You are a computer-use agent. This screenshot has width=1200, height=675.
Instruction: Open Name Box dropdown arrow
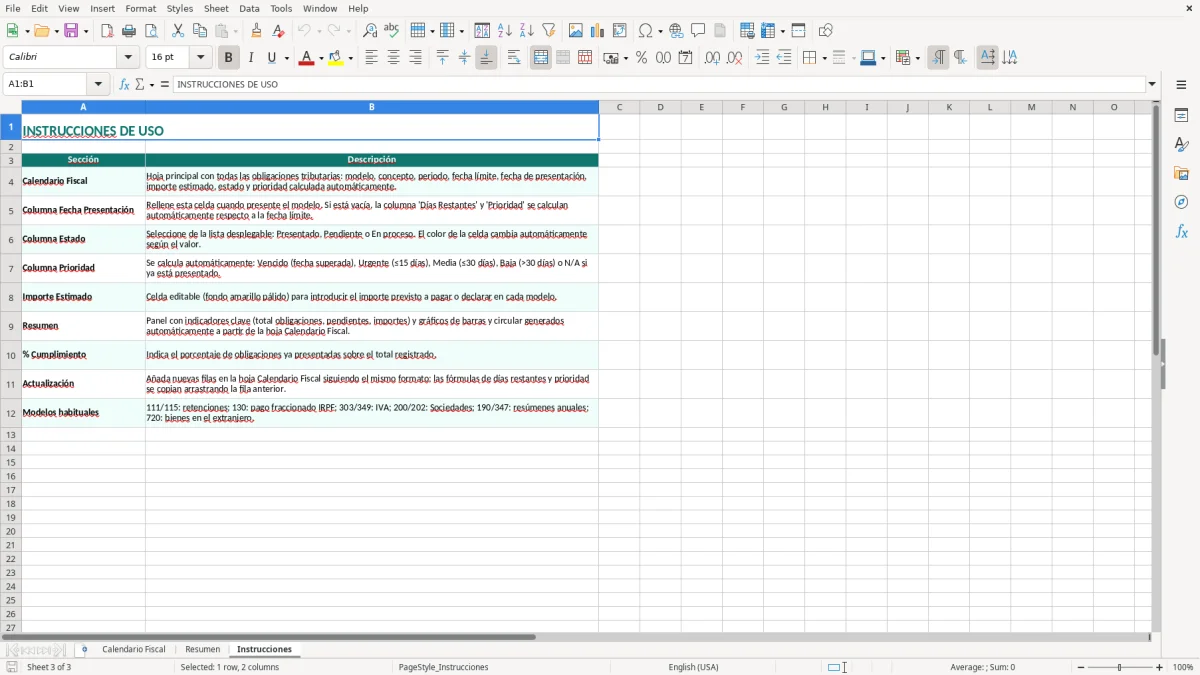tap(98, 85)
